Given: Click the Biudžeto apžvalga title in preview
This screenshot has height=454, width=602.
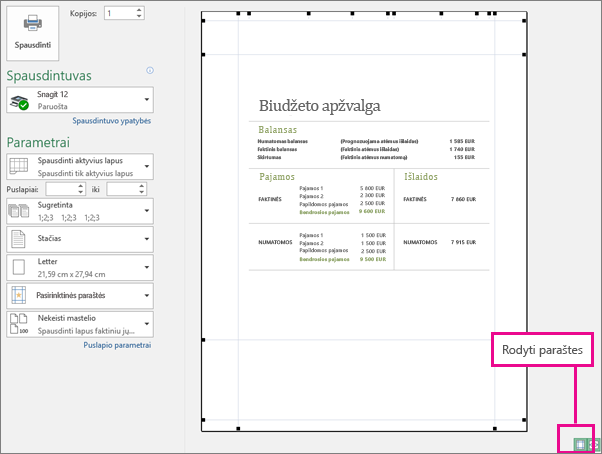Looking at the screenshot, I should pos(319,106).
